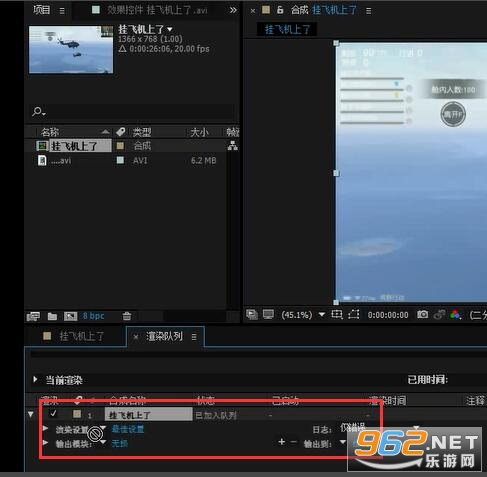The image size is (487, 477).
Task: Click the project preview thumbnail
Action: [x=71, y=50]
